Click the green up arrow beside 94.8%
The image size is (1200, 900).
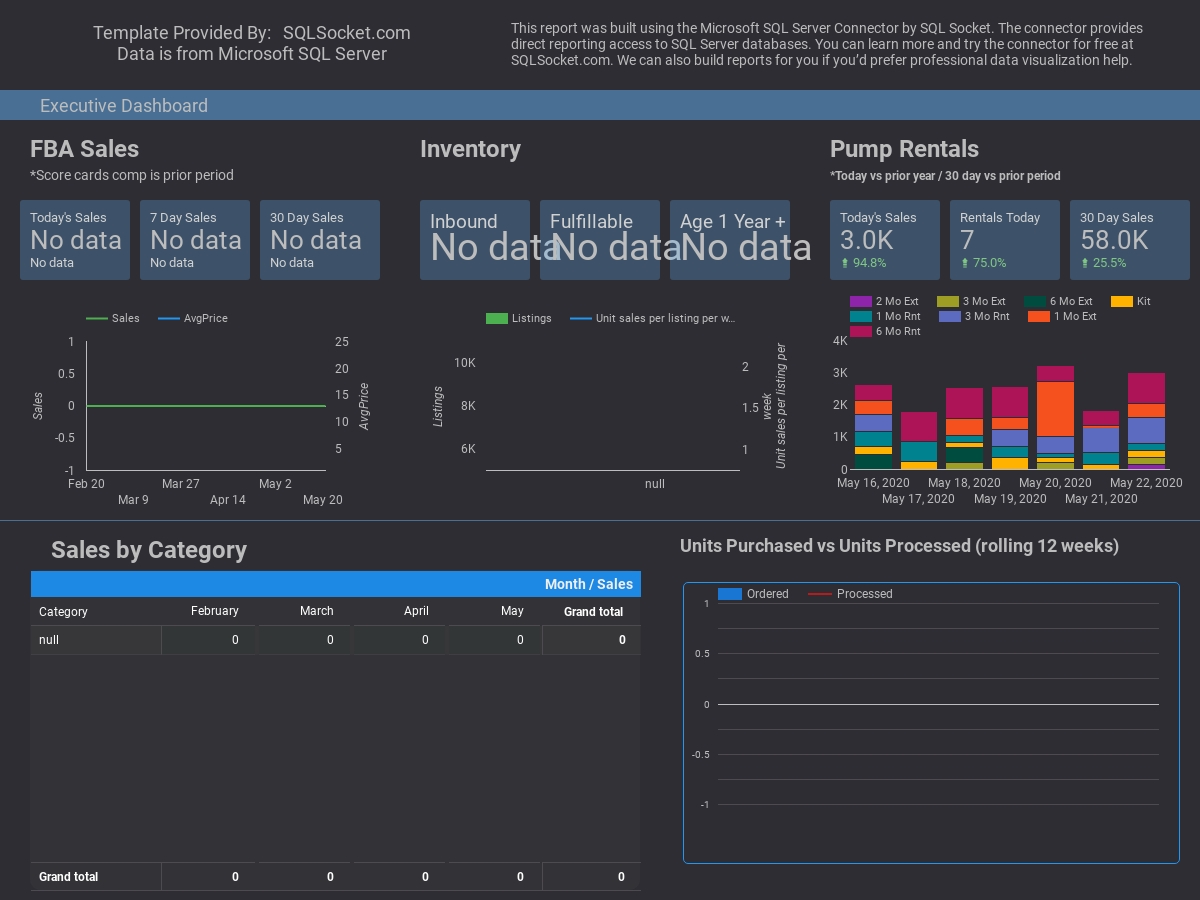(x=845, y=263)
